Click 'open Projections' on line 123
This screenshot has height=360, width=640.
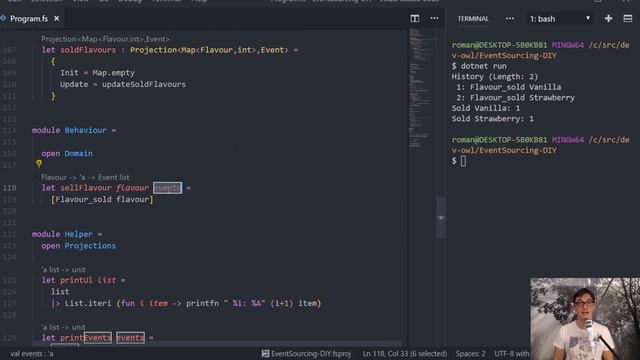[x=78, y=246]
